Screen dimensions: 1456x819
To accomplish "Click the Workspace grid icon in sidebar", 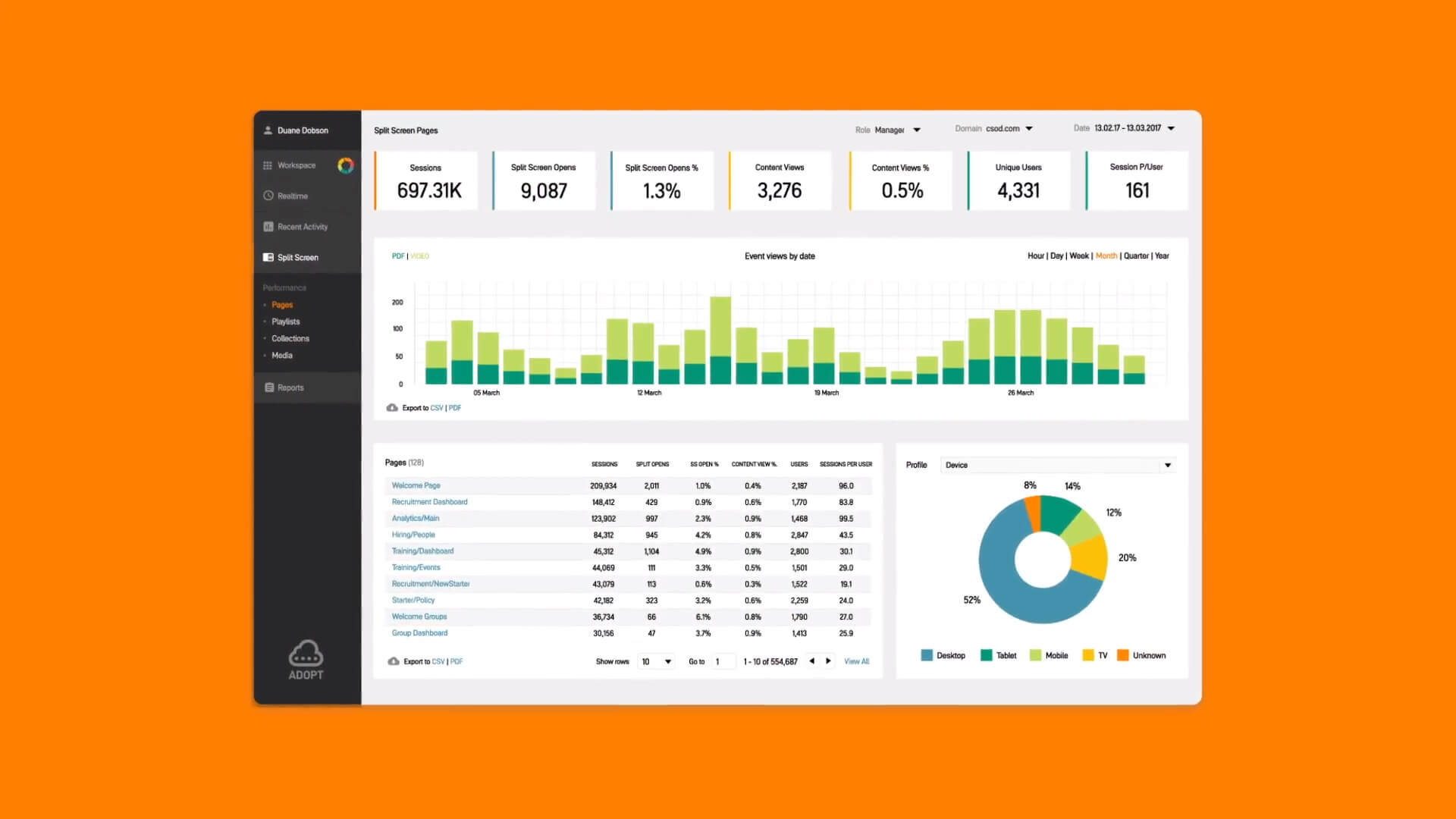I will pyautogui.click(x=268, y=165).
